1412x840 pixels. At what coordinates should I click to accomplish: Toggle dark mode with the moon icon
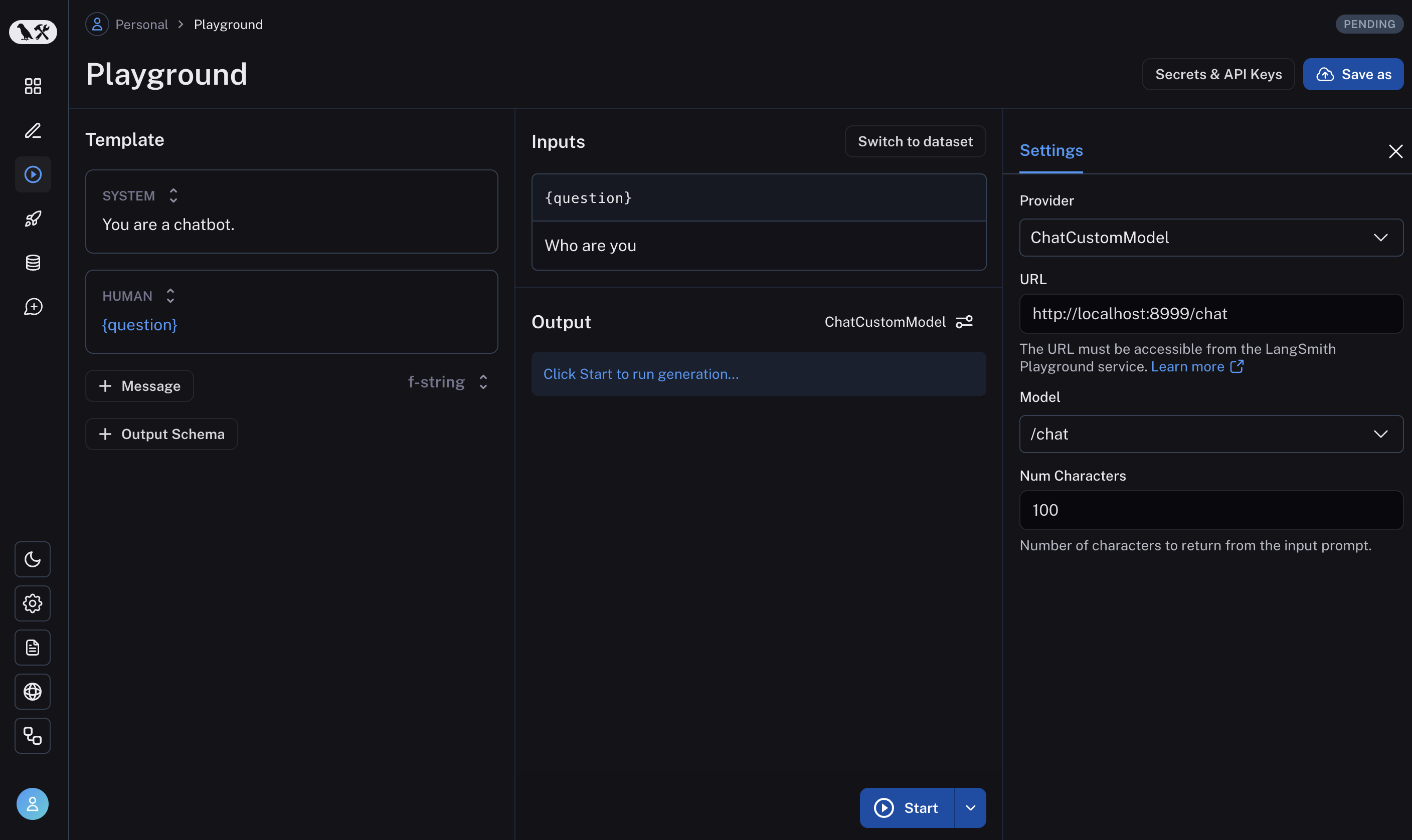point(32,559)
